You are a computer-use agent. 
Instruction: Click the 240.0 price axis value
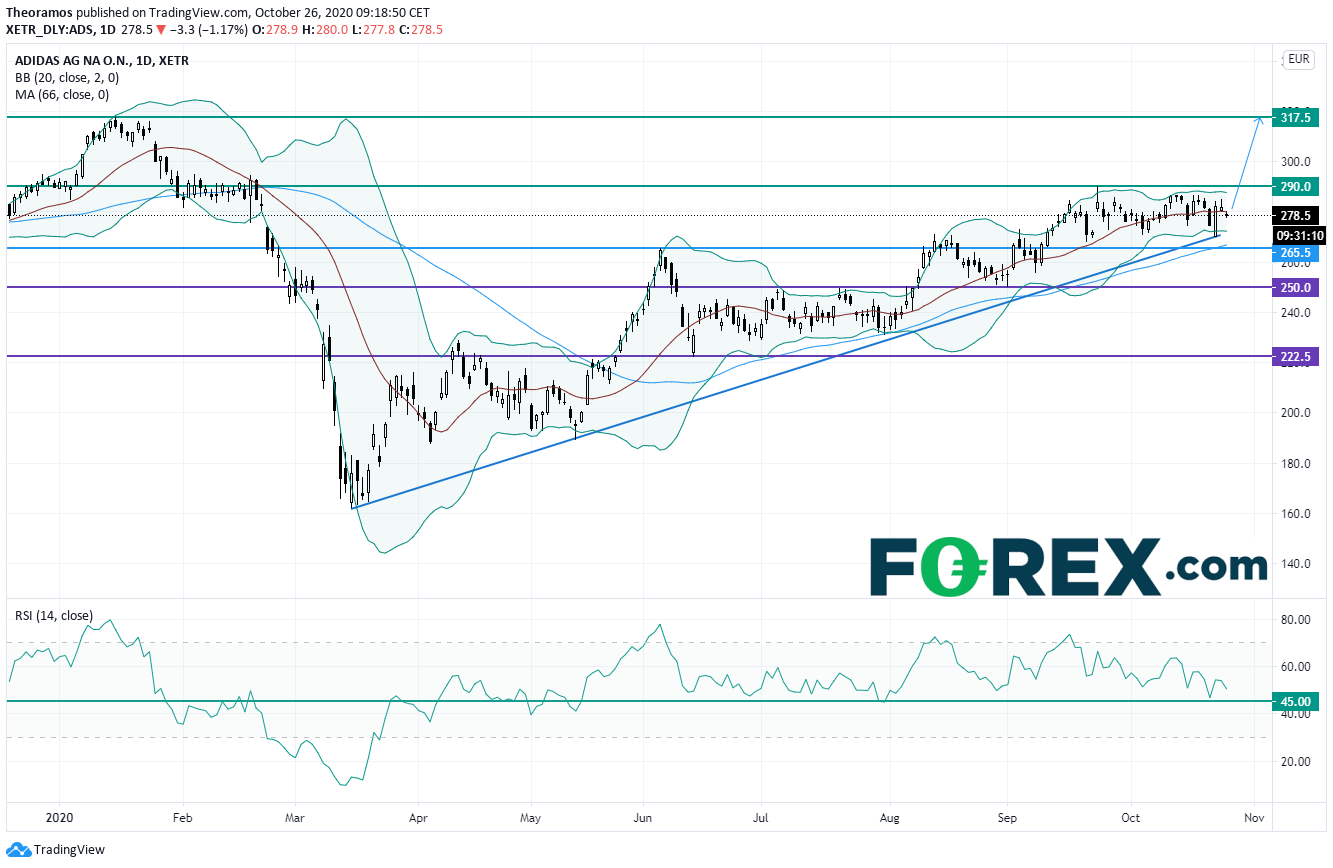pos(1295,313)
